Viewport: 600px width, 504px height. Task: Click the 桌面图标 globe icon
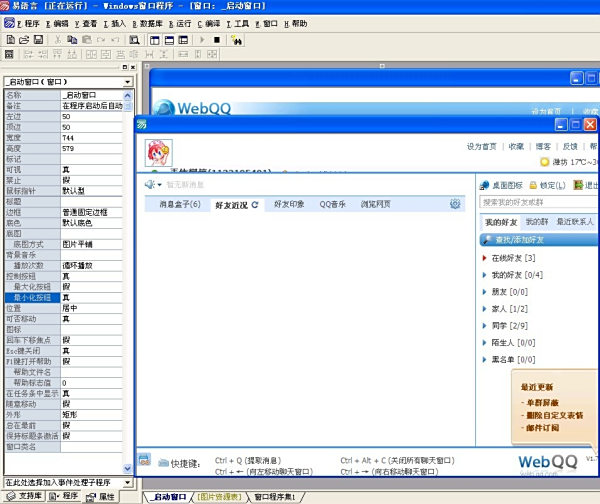(484, 185)
